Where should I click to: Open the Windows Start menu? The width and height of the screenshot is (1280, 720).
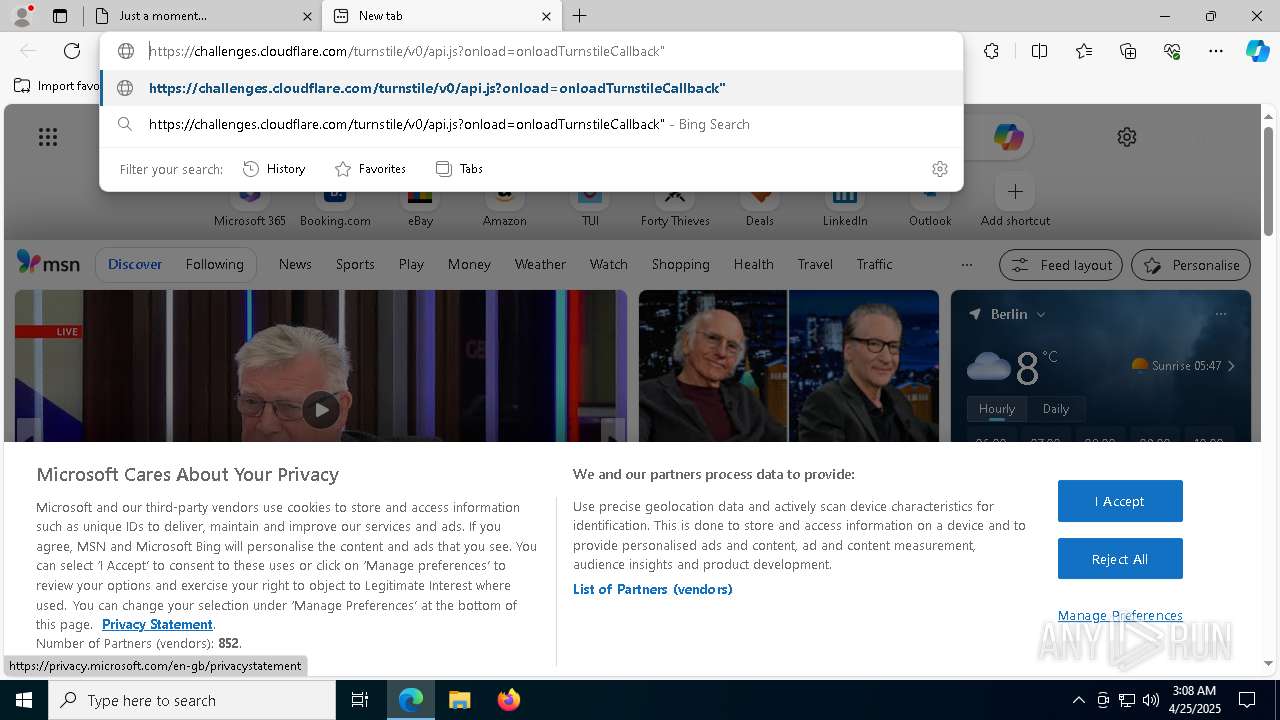(24, 700)
